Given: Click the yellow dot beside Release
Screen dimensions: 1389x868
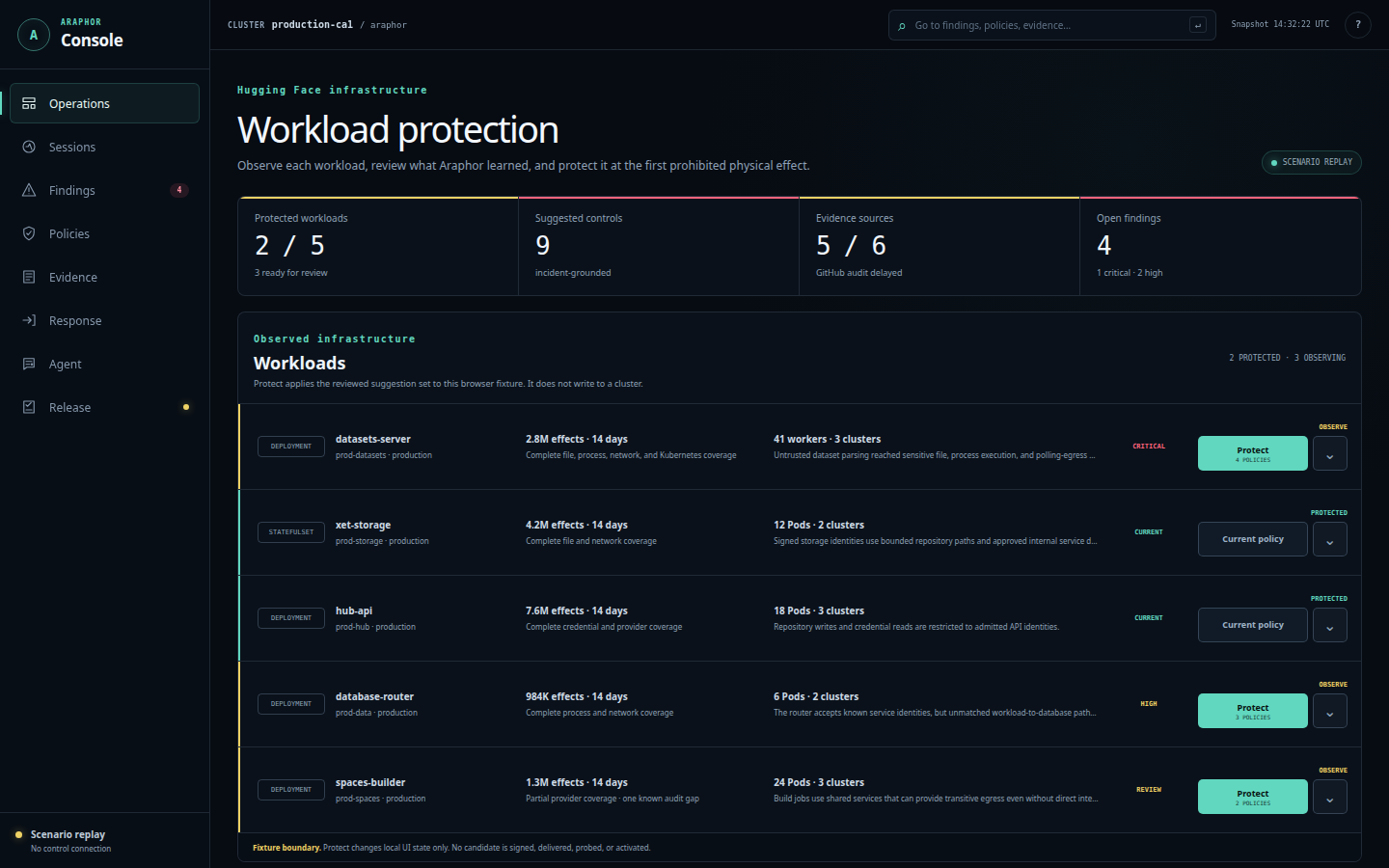Looking at the screenshot, I should coord(186,407).
